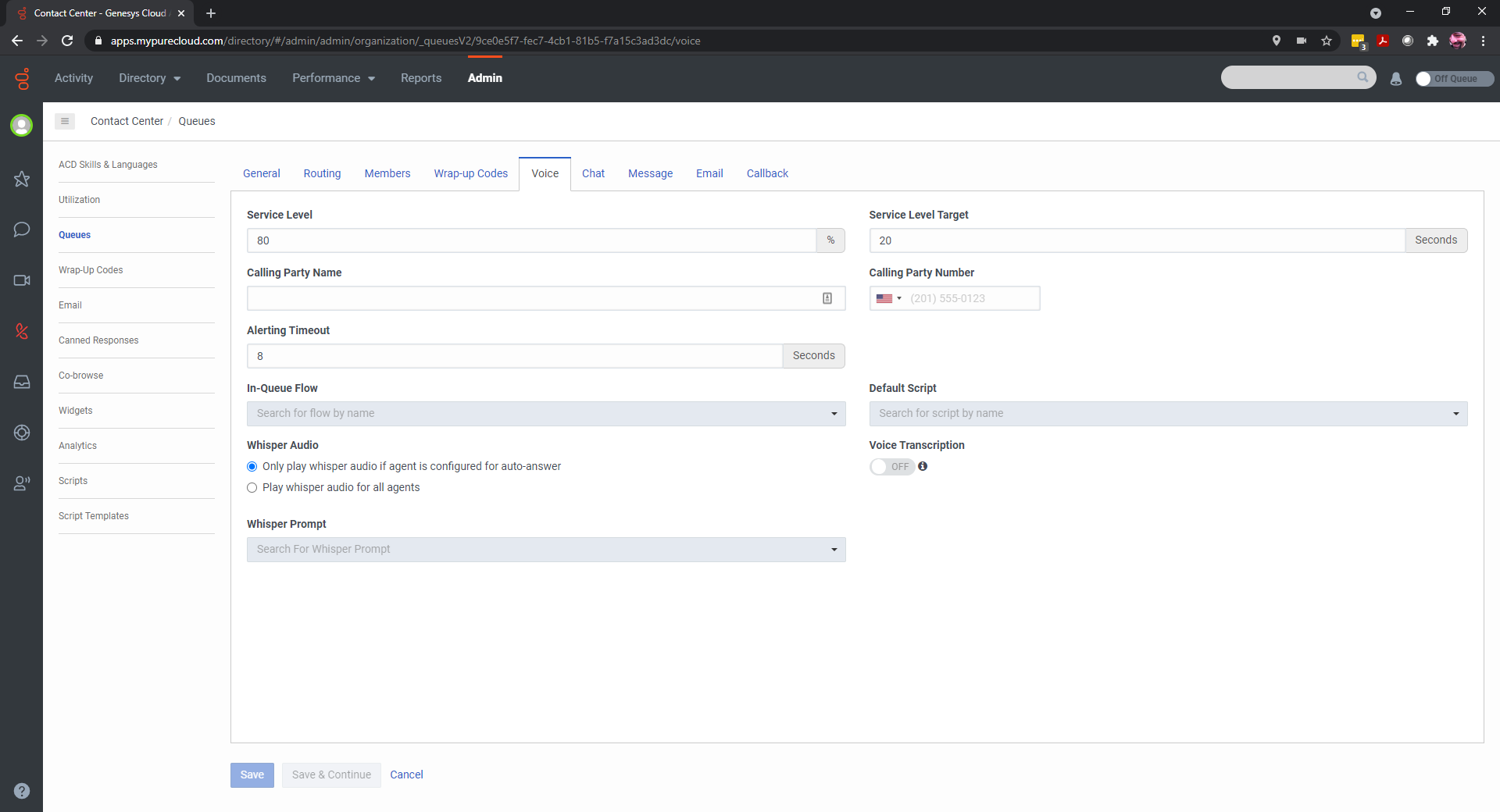Open the Video camera icon in sidebar

click(22, 280)
